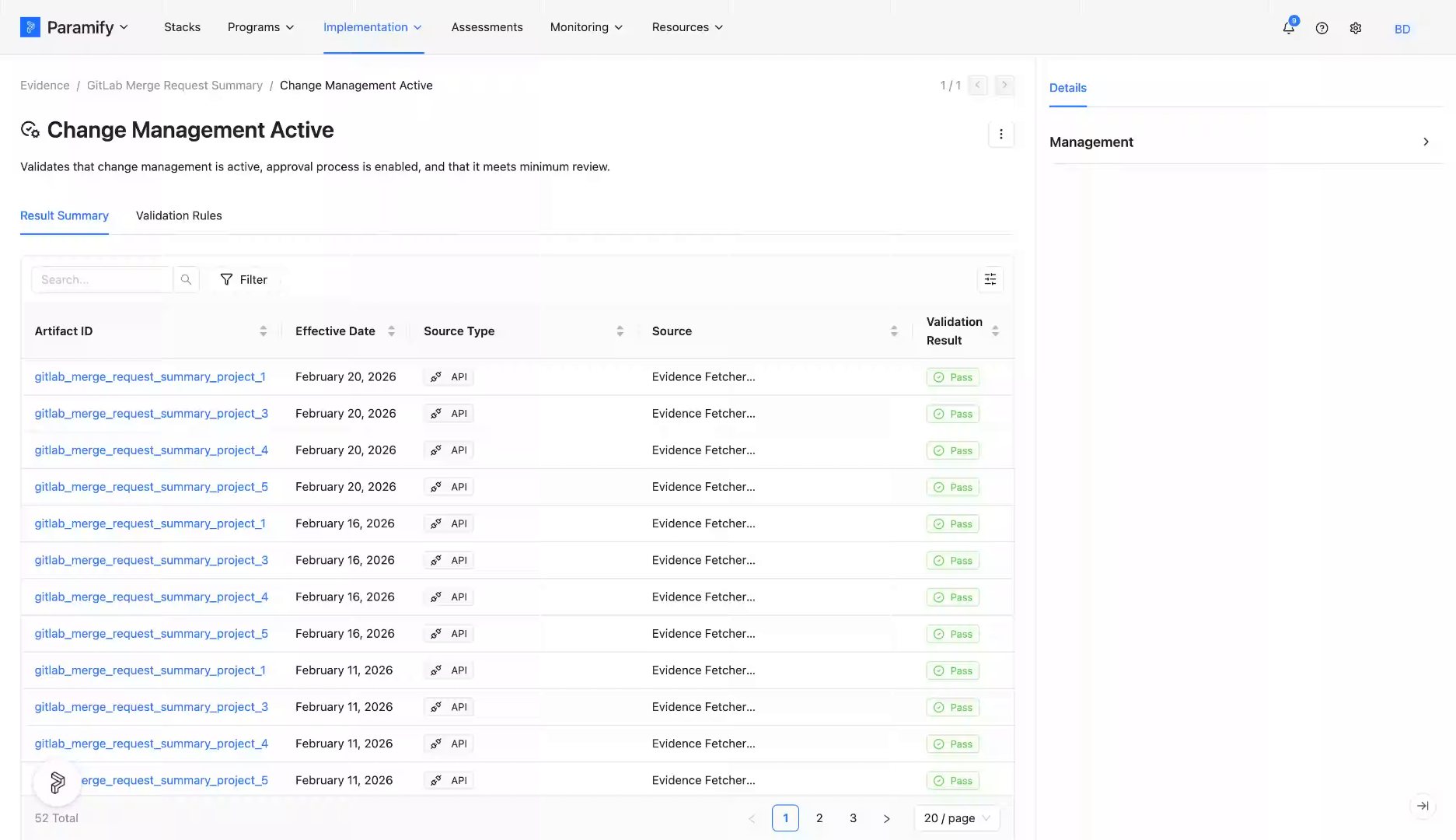The height and width of the screenshot is (840, 1456).
Task: Change the 20 / page size dropdown
Action: coord(957,818)
